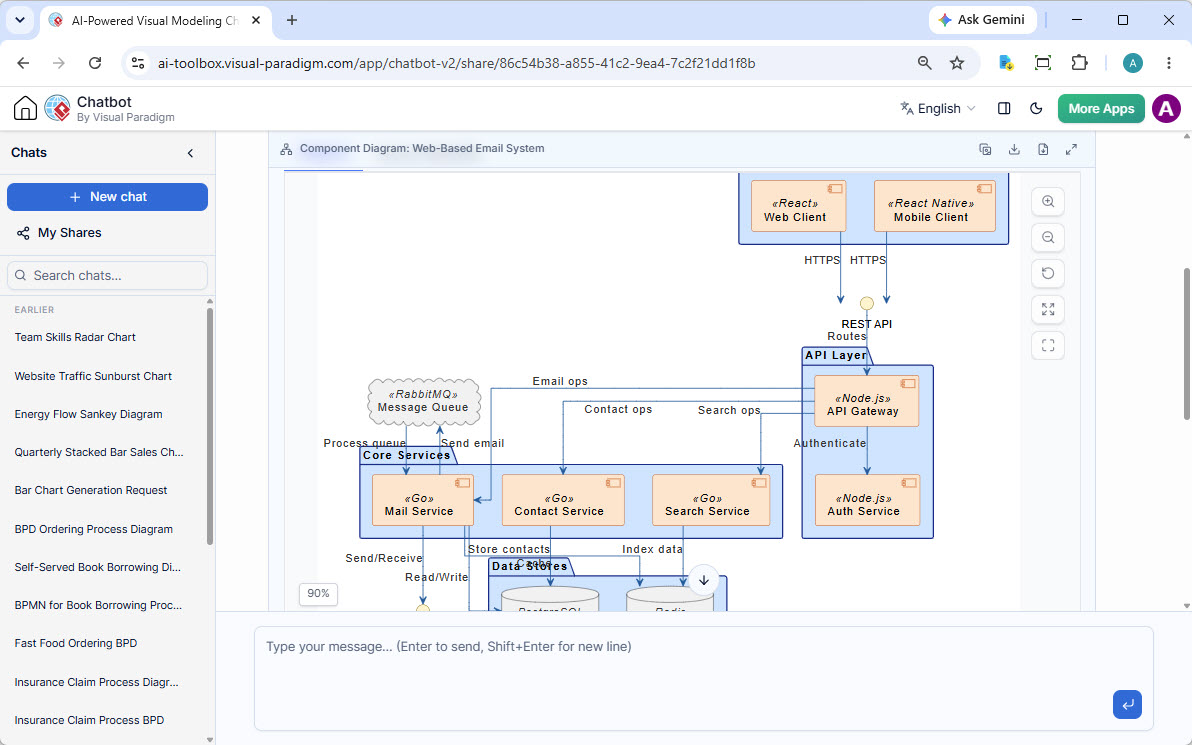The height and width of the screenshot is (745, 1192).
Task: Open the Chrome three-dot menu
Action: (1168, 63)
